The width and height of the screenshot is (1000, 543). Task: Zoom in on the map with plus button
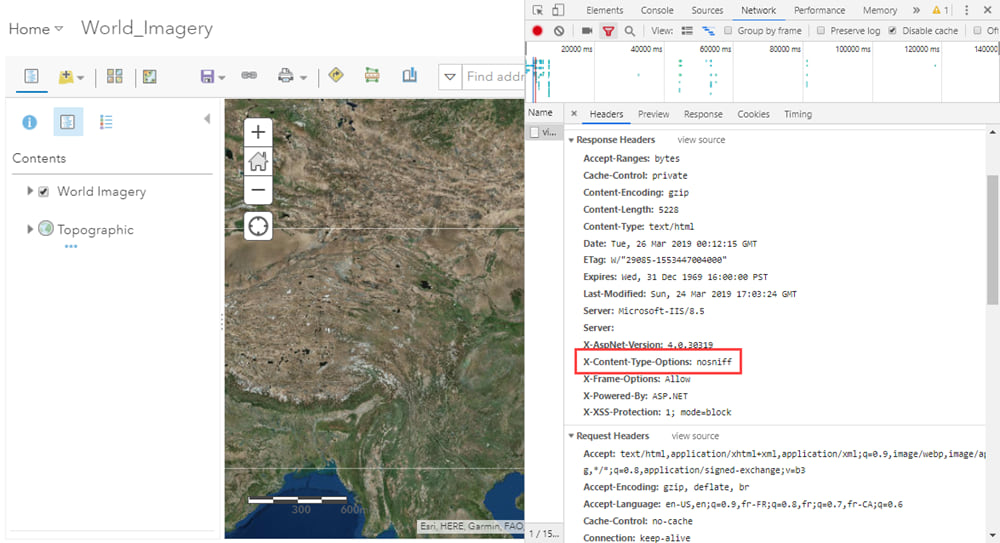click(x=258, y=132)
